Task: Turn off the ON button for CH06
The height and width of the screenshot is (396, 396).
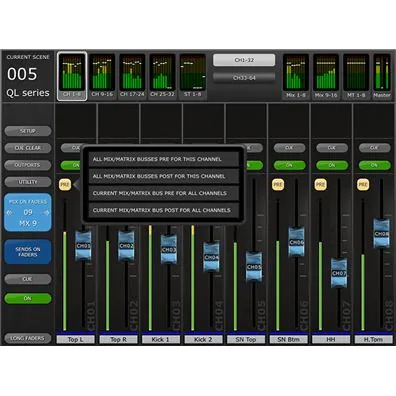Action: (x=289, y=165)
